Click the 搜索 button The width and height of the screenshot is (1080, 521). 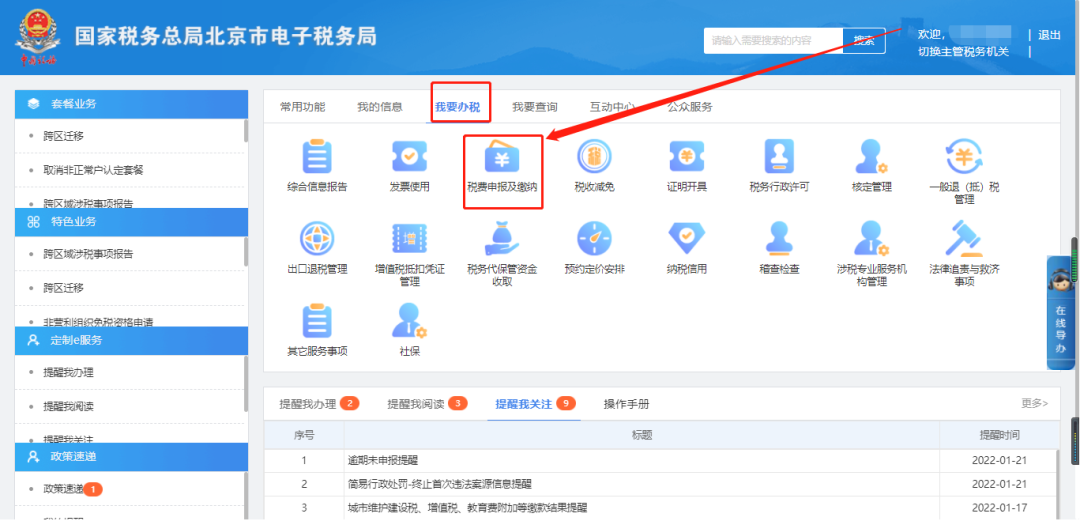click(x=864, y=41)
